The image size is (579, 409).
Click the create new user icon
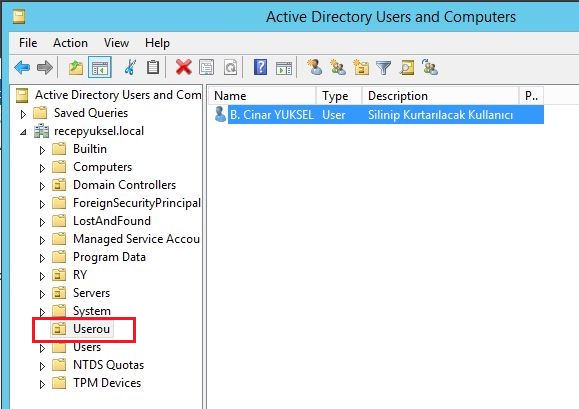pos(315,68)
